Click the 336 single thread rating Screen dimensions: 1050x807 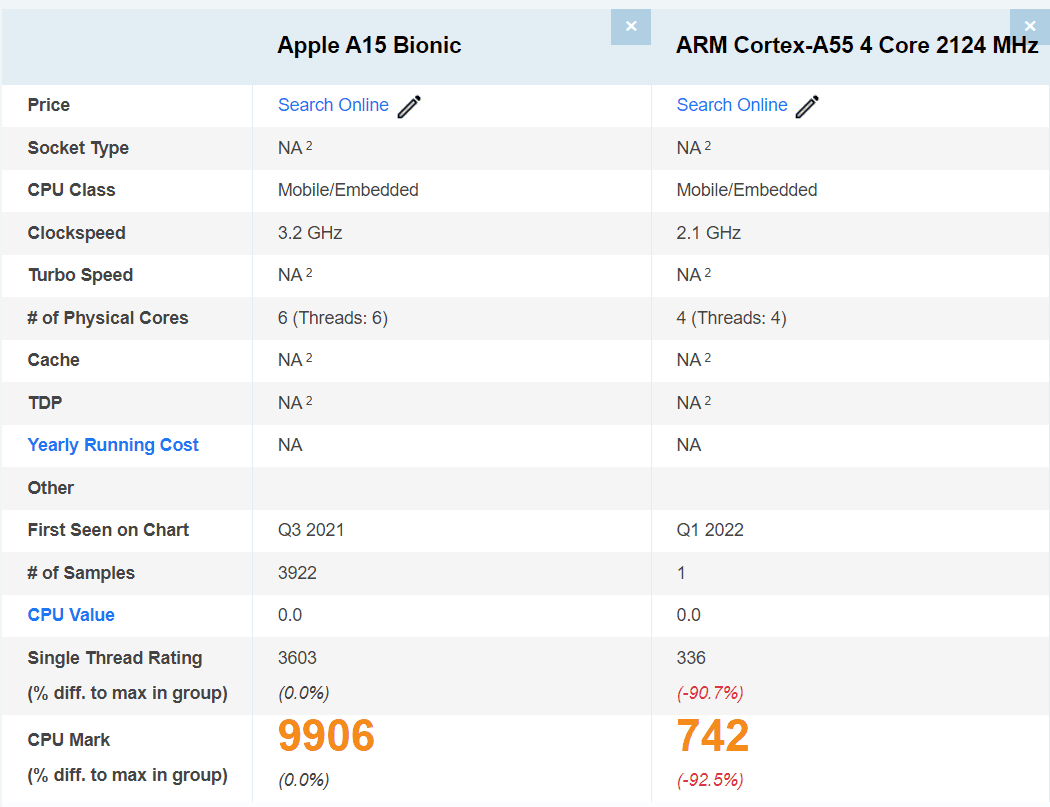point(690,658)
